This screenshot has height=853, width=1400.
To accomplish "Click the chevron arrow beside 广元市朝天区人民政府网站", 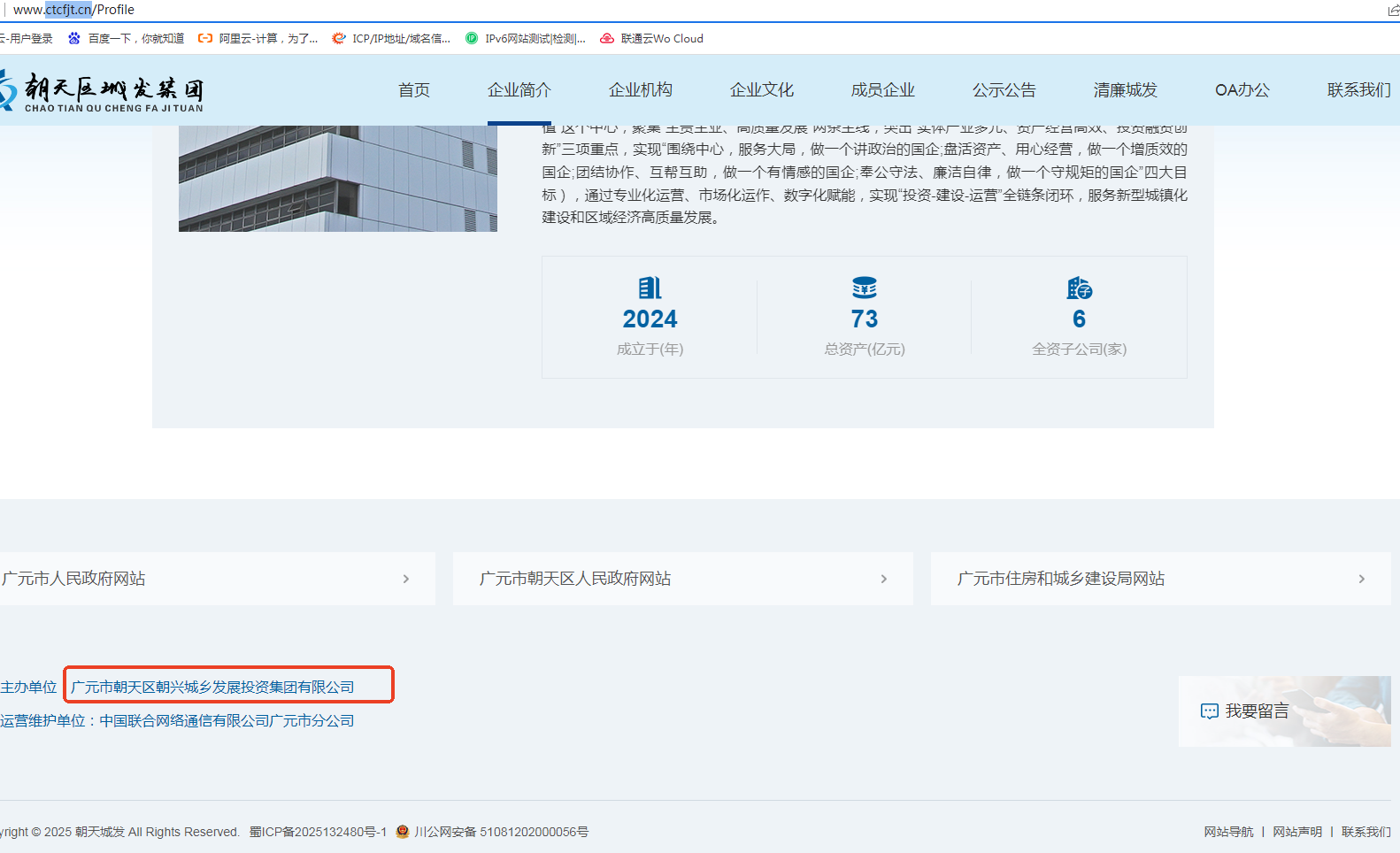I will point(884,579).
